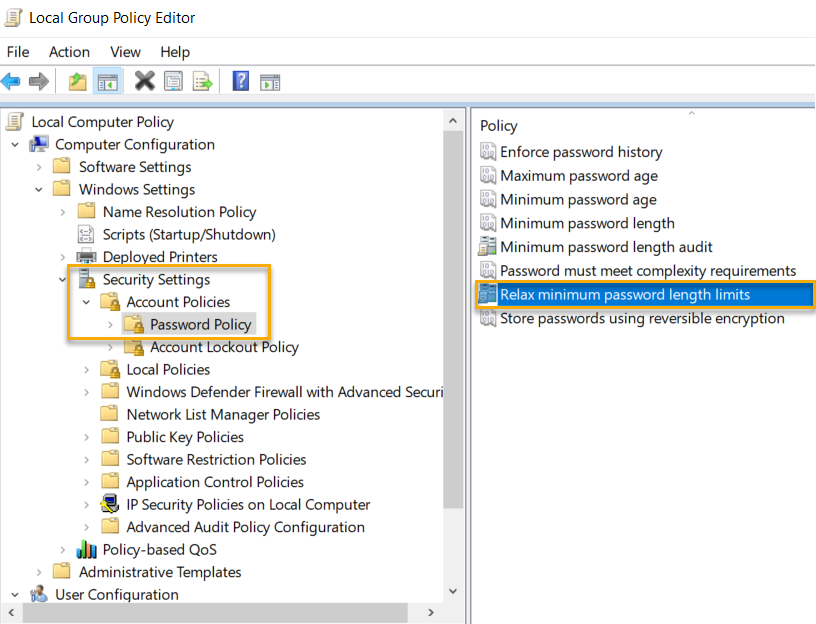Open the Action menu

[69, 52]
